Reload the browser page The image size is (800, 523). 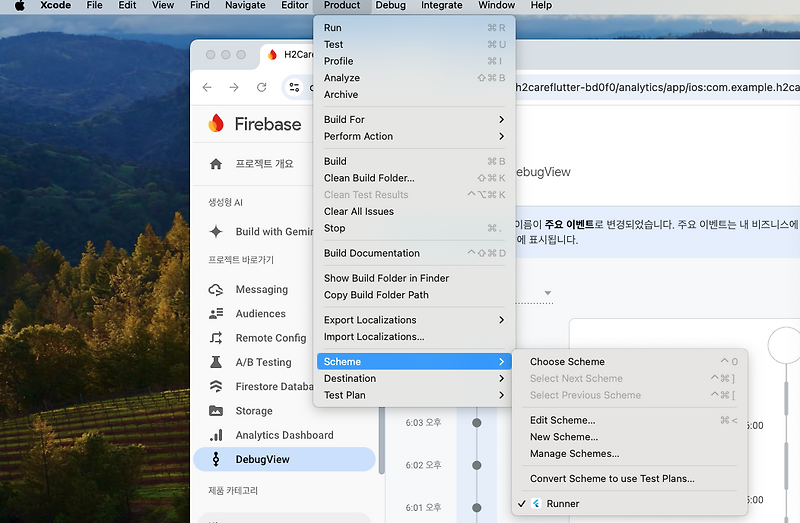(x=262, y=87)
